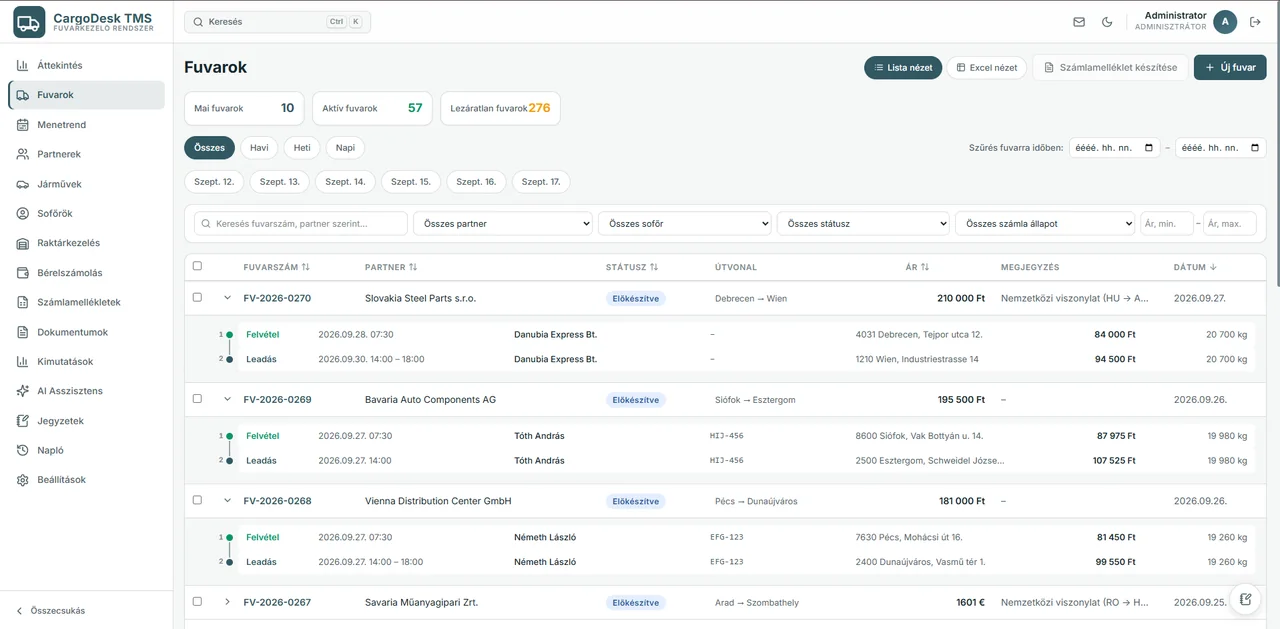Select the Szept. 14. date chip
Image resolution: width=1280 pixels, height=629 pixels.
click(345, 182)
